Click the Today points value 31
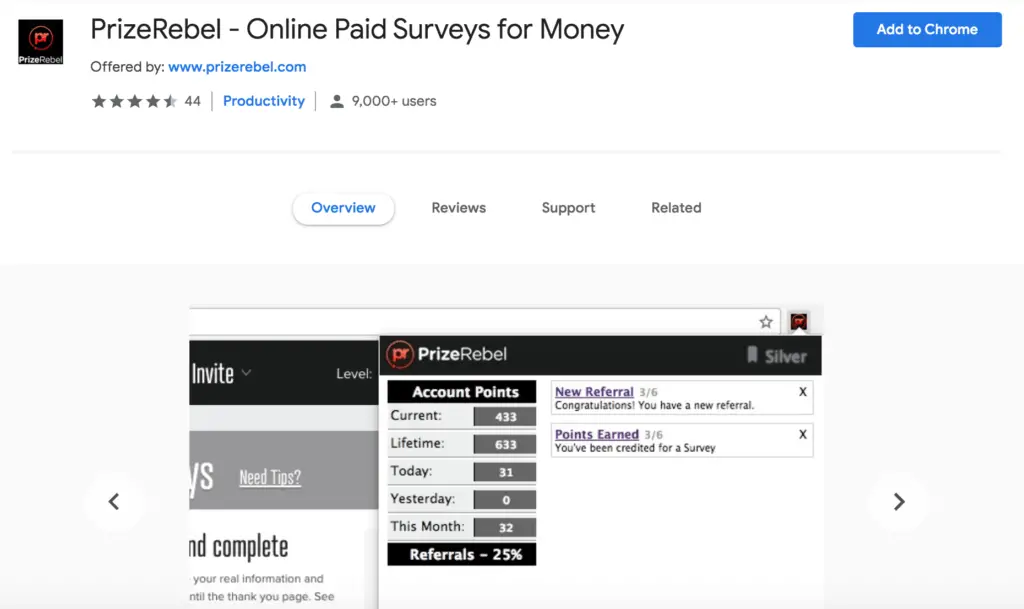Screen dimensions: 1024x609 [505, 472]
